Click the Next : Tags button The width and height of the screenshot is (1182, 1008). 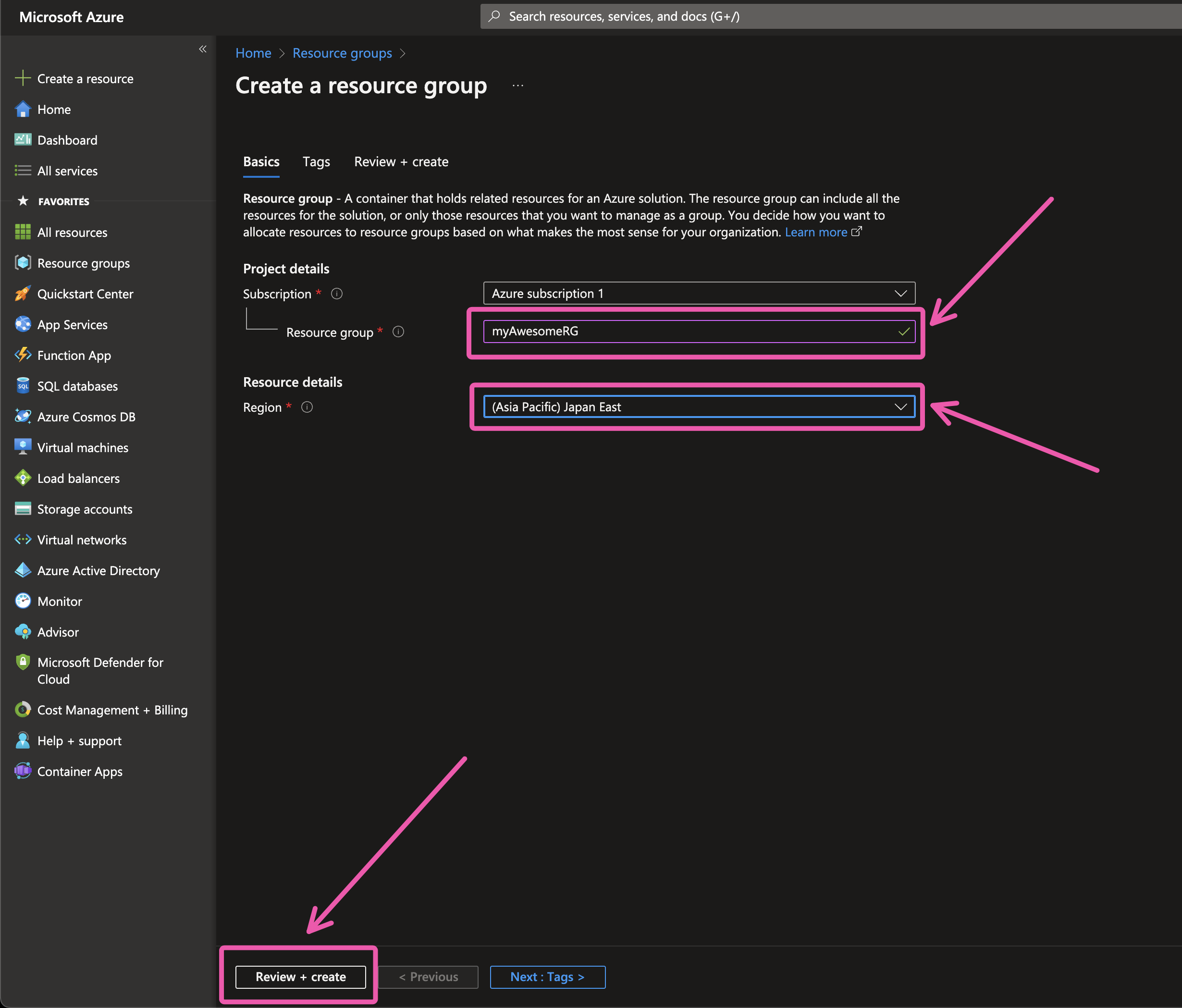pyautogui.click(x=547, y=977)
